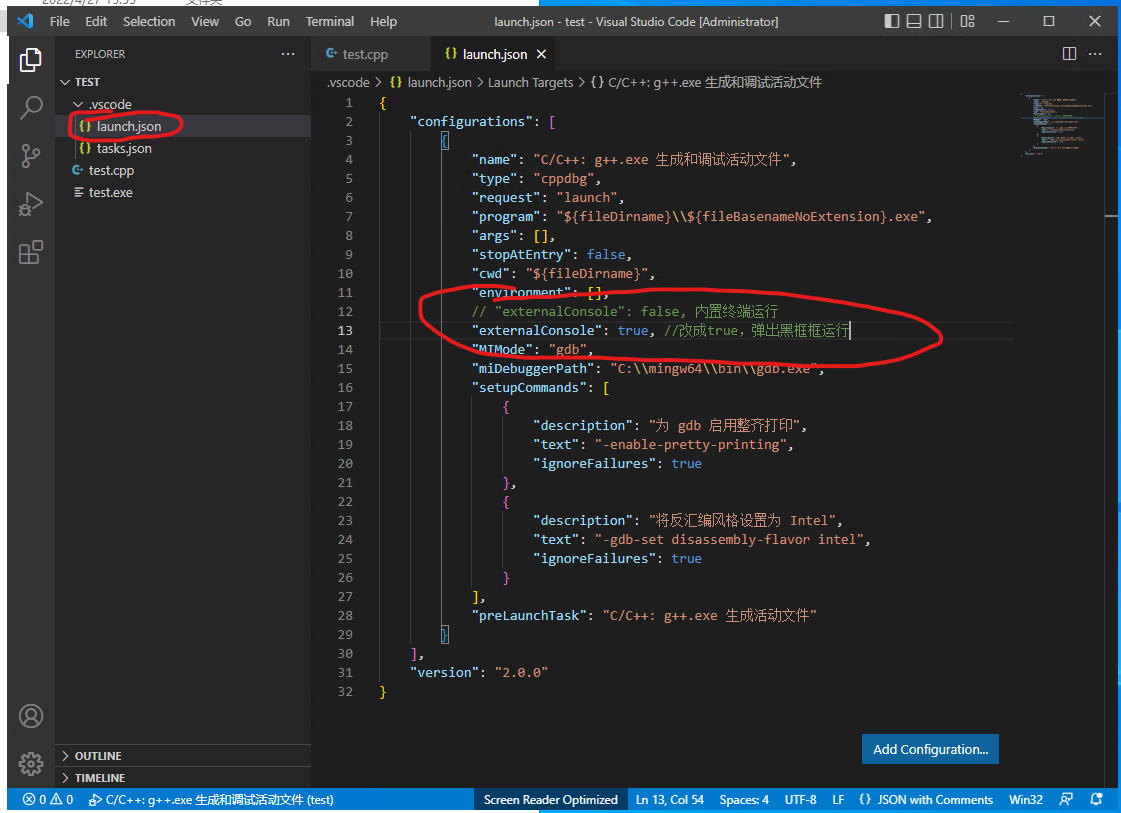Click the Split Editor icon
Screen dimensions: 1121x813
pos(1069,54)
